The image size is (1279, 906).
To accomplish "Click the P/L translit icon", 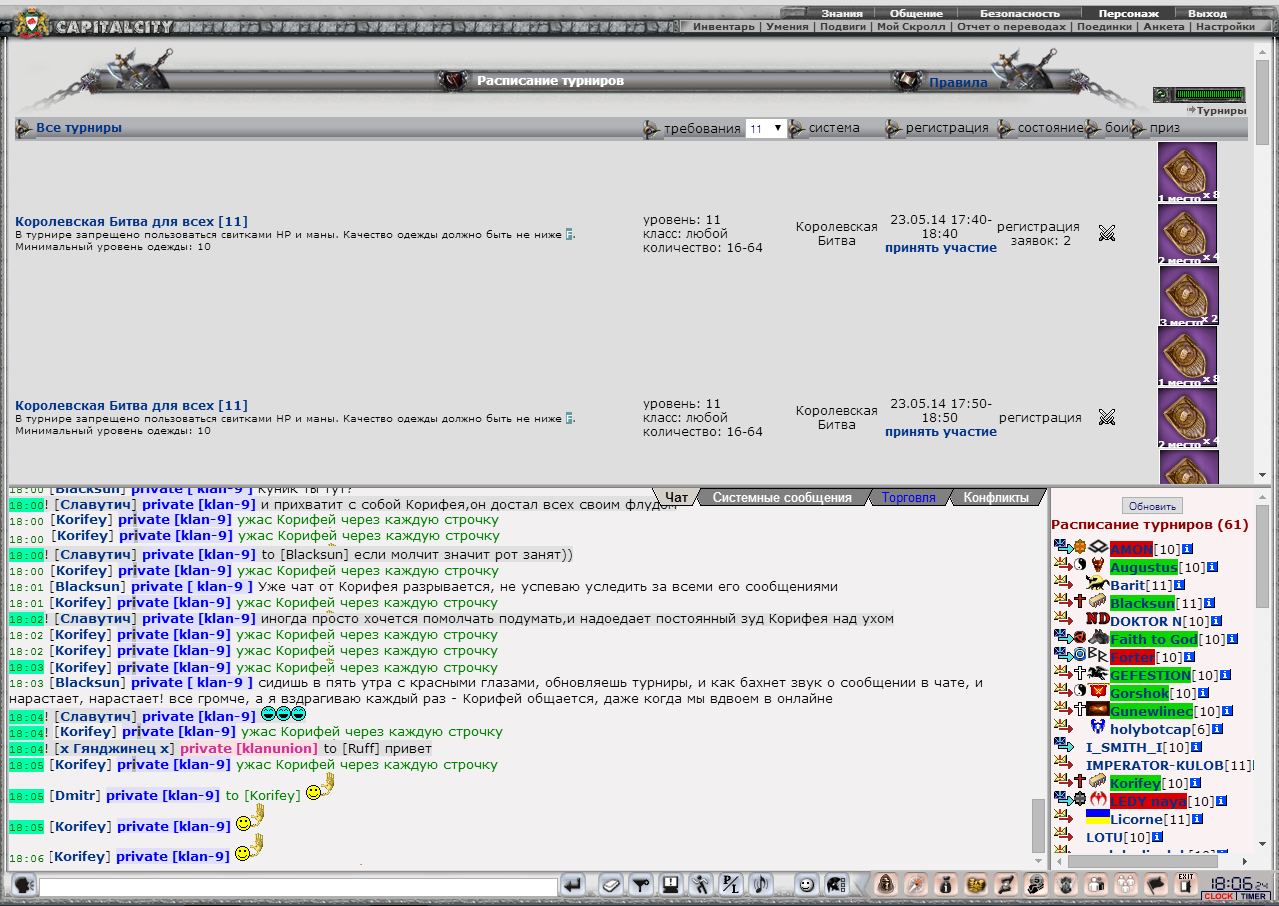I will coord(732,885).
